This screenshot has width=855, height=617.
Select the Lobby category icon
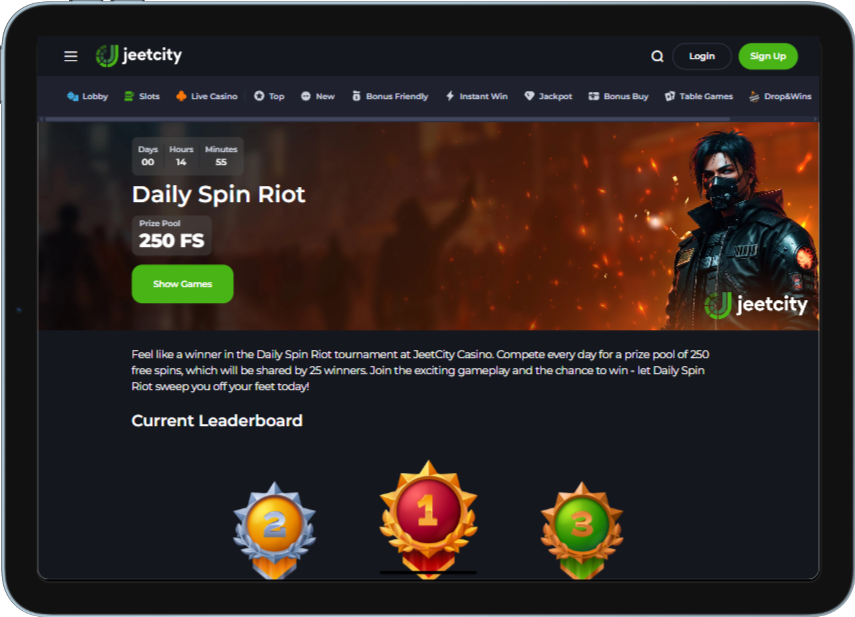[73, 96]
